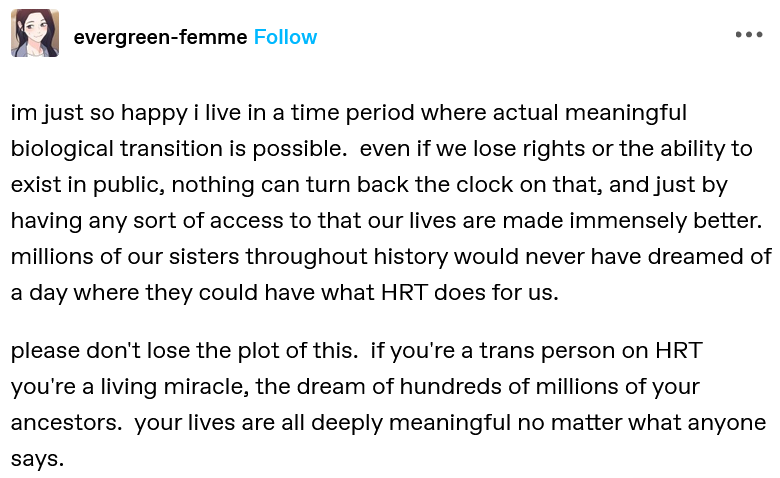The image size is (780, 478).
Task: Click the evergreen-femme profile avatar
Action: click(x=35, y=35)
